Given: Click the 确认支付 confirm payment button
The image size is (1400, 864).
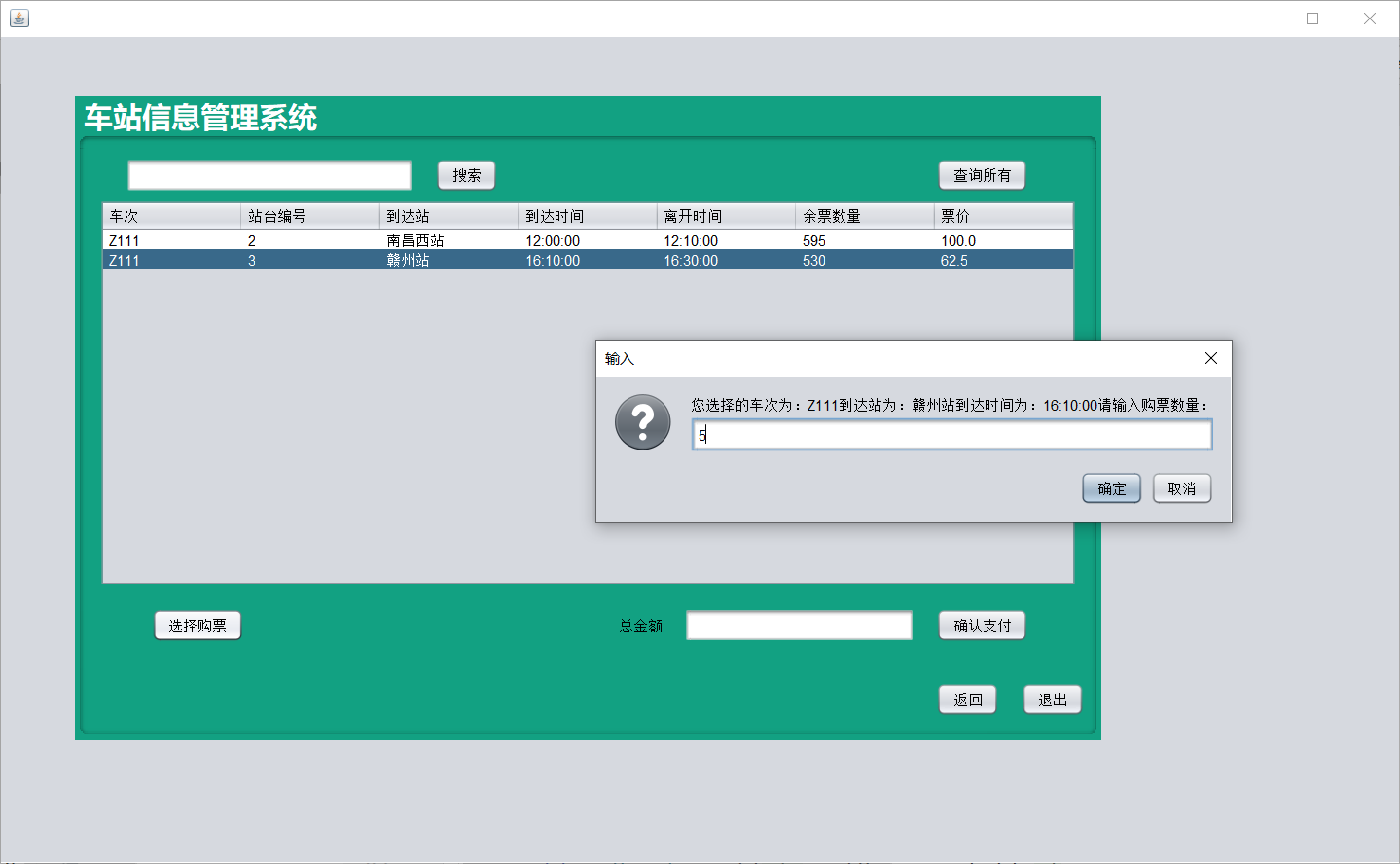Looking at the screenshot, I should 982,626.
